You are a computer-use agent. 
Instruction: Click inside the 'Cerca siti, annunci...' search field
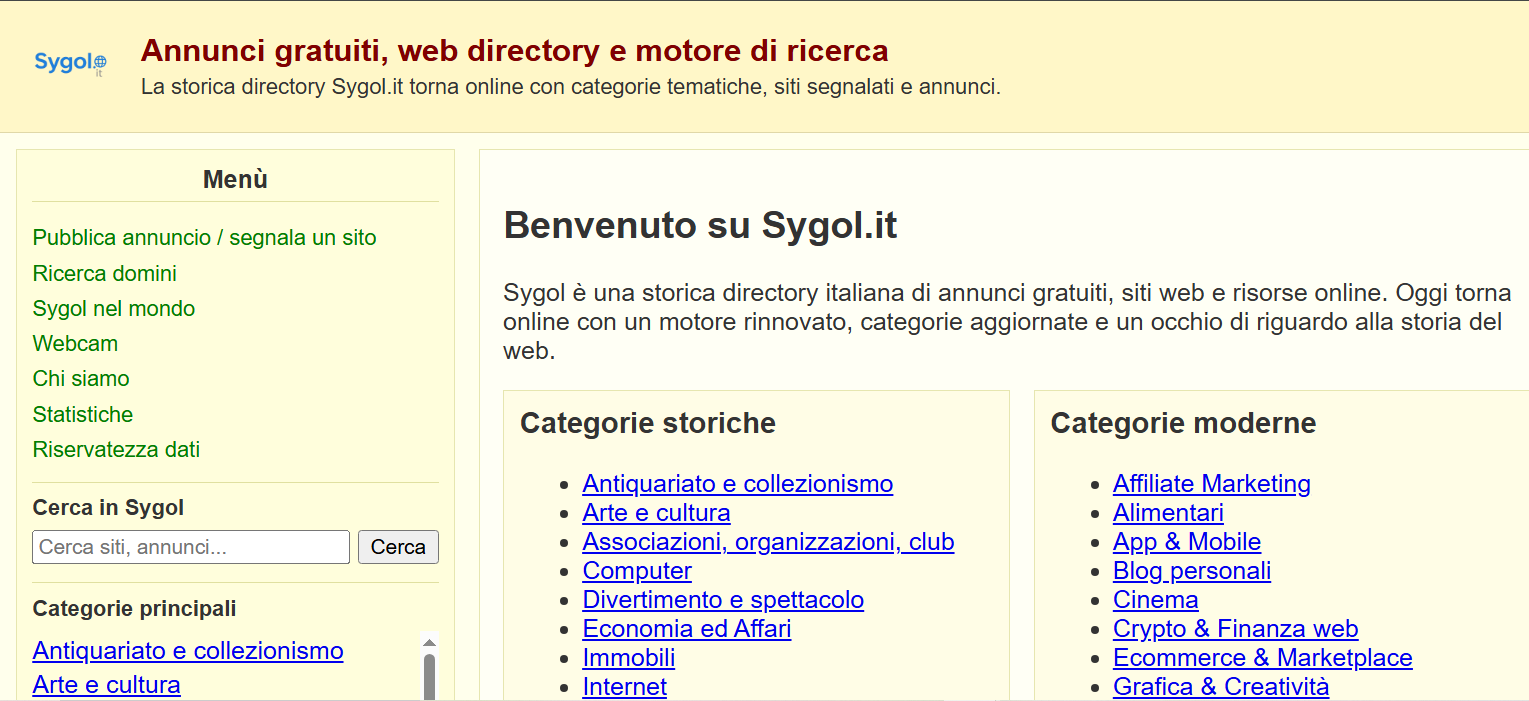(x=190, y=546)
